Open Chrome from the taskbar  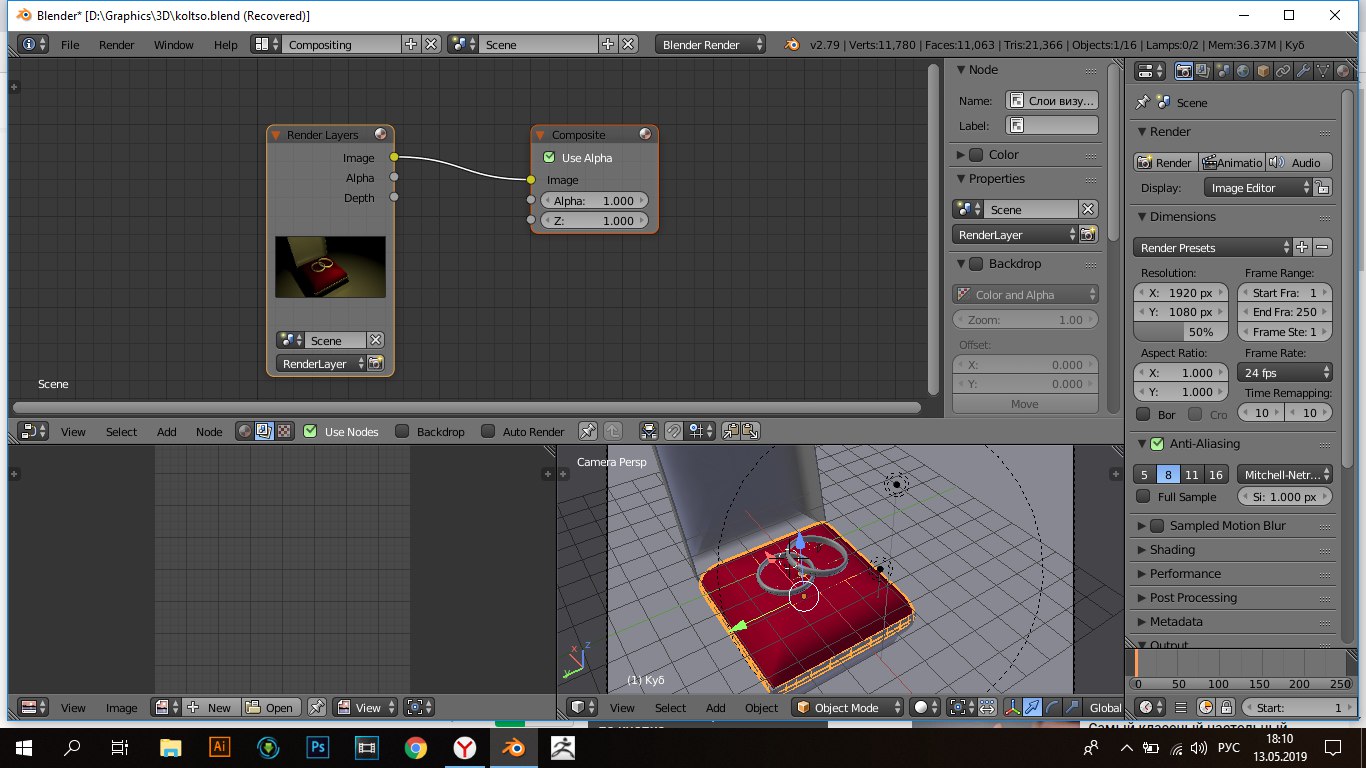416,746
